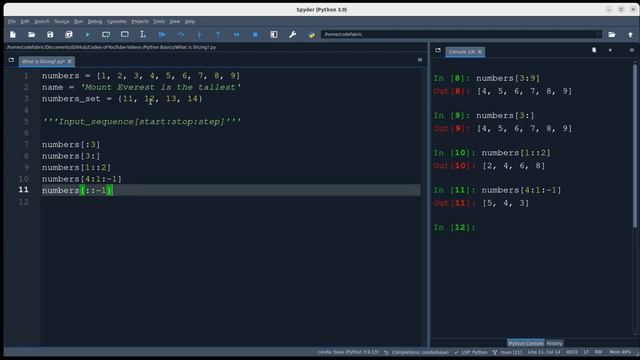Click console output [5, 4, 3]
The width and height of the screenshot is (640, 360).
click(x=506, y=203)
